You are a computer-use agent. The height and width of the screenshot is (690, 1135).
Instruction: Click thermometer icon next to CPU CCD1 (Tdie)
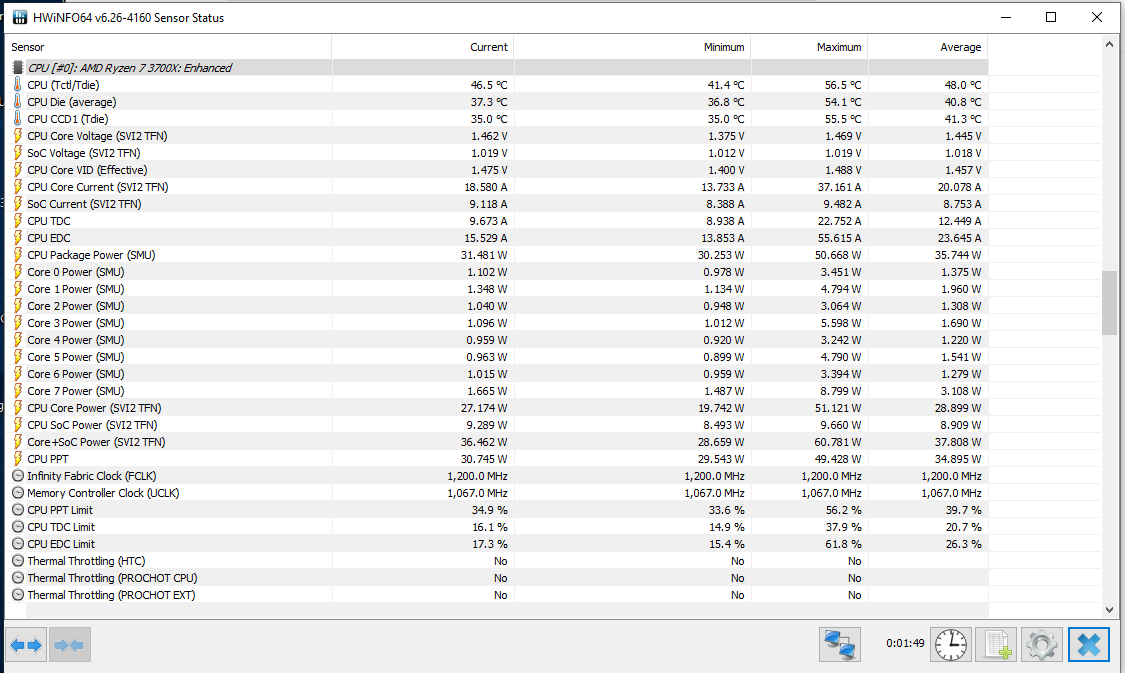click(18, 119)
